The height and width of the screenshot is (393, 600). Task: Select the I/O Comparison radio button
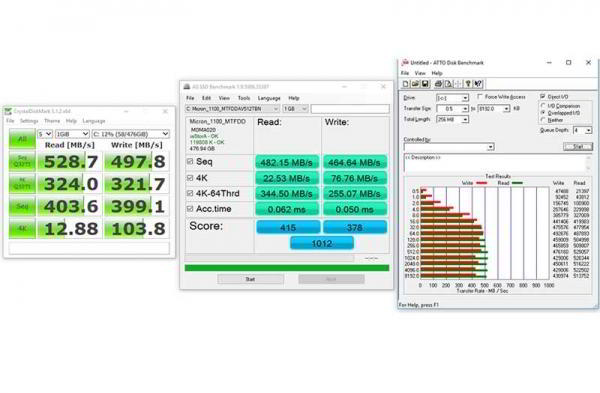(543, 106)
